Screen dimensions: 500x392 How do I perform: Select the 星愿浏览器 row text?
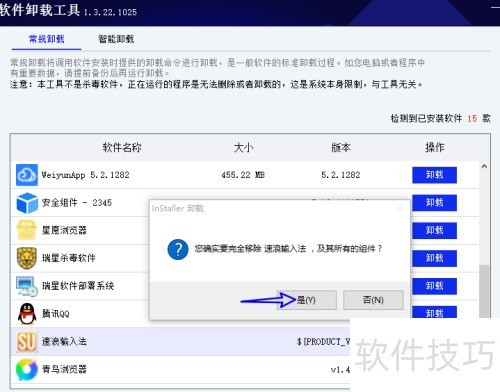tap(64, 230)
